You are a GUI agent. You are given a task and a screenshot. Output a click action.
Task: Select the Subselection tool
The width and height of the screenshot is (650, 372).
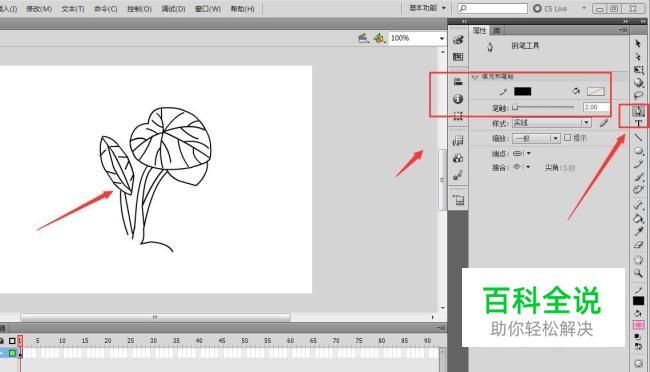point(638,56)
